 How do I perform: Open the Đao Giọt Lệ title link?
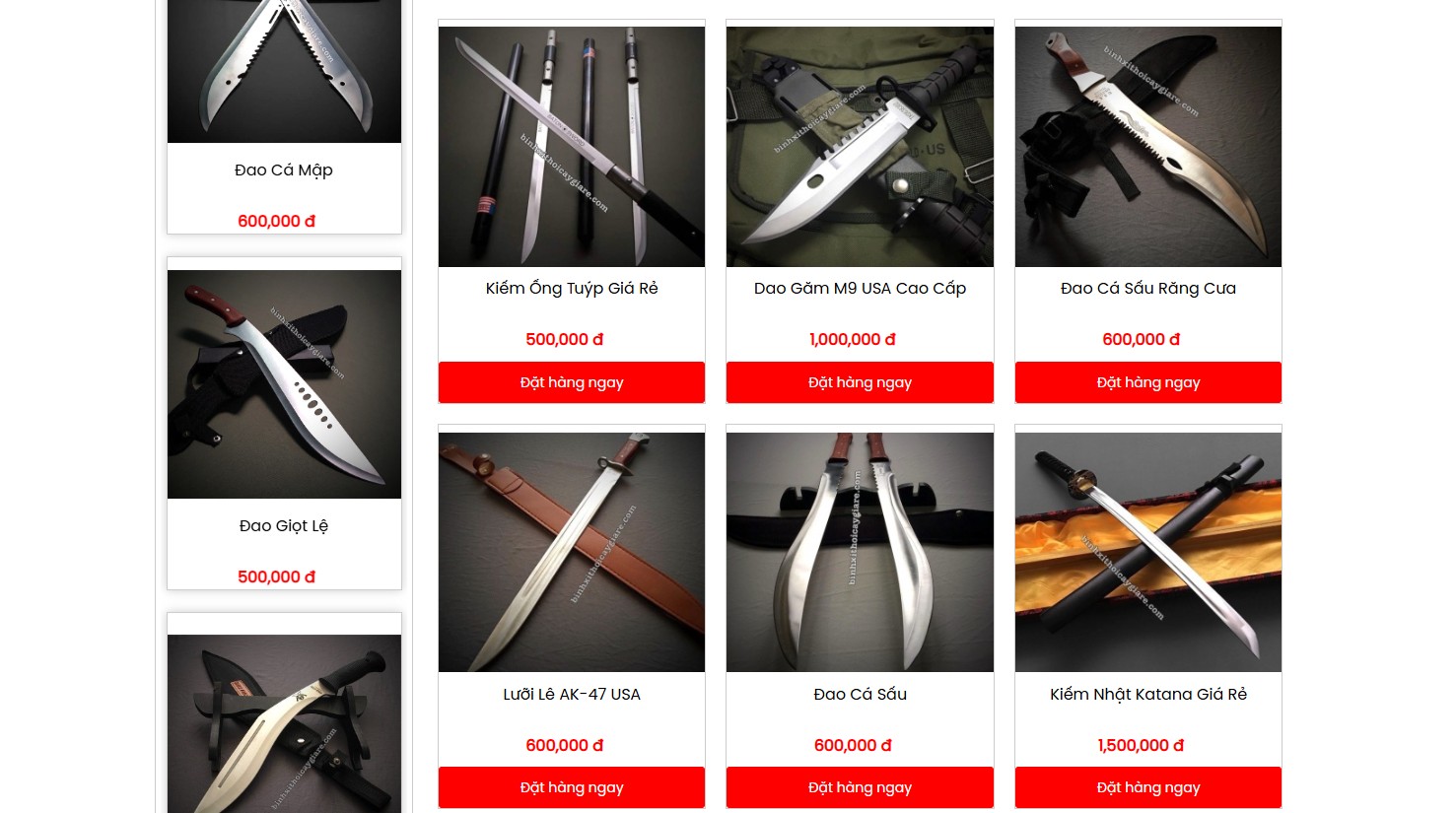(284, 525)
